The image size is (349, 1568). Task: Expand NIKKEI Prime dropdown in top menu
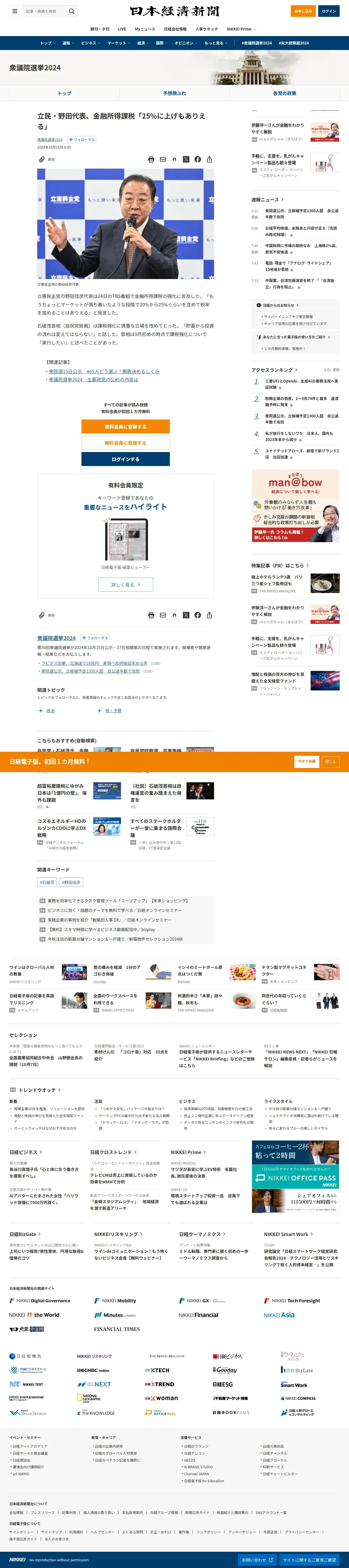click(x=241, y=29)
